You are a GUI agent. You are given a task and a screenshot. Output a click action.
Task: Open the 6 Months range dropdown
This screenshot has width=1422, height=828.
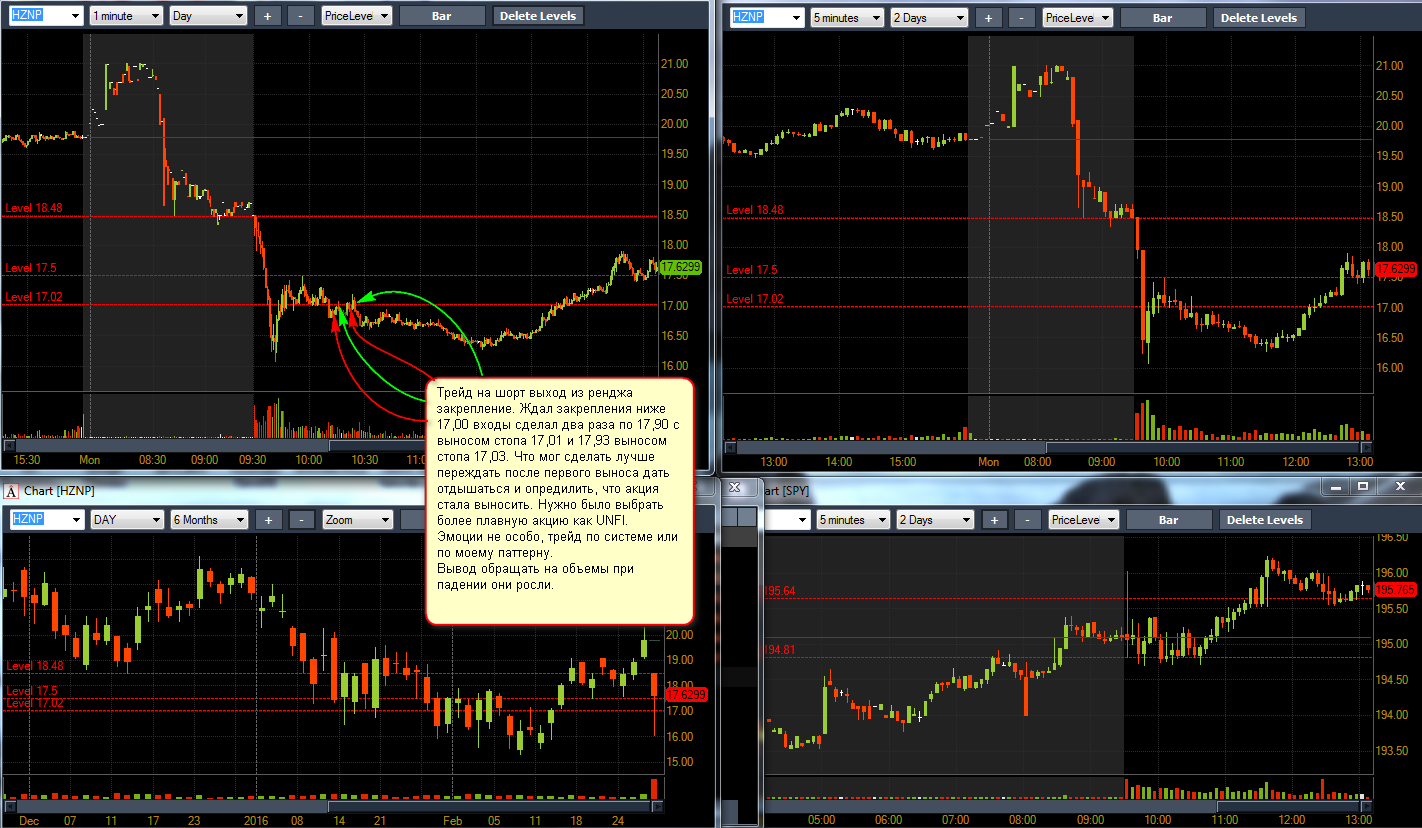click(x=208, y=520)
